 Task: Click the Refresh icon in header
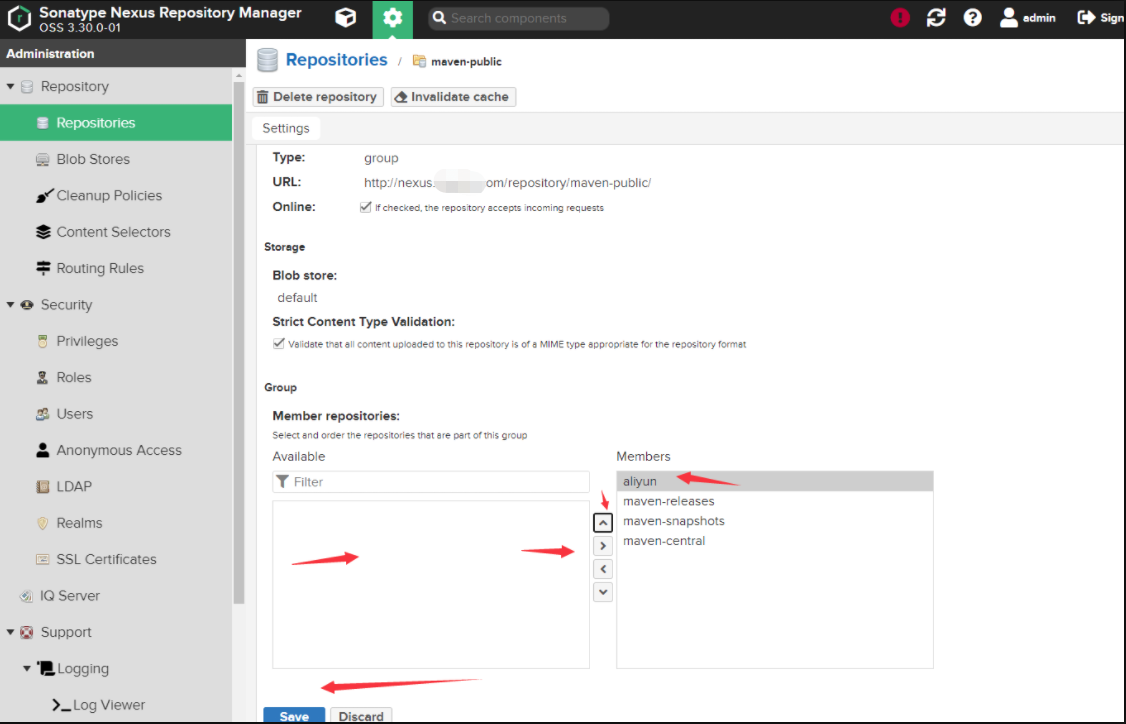[x=936, y=18]
